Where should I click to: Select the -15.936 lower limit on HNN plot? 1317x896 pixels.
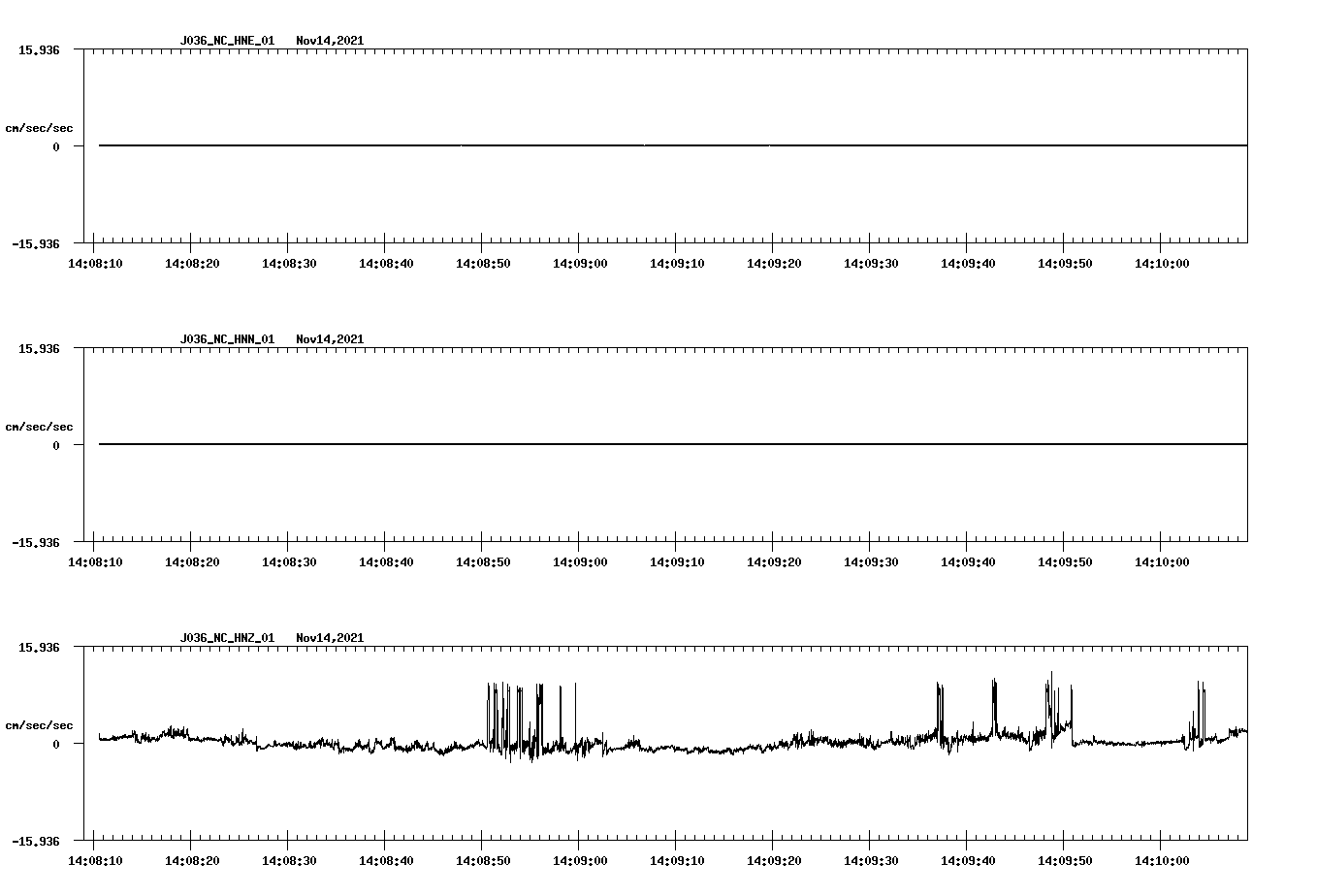pos(36,542)
